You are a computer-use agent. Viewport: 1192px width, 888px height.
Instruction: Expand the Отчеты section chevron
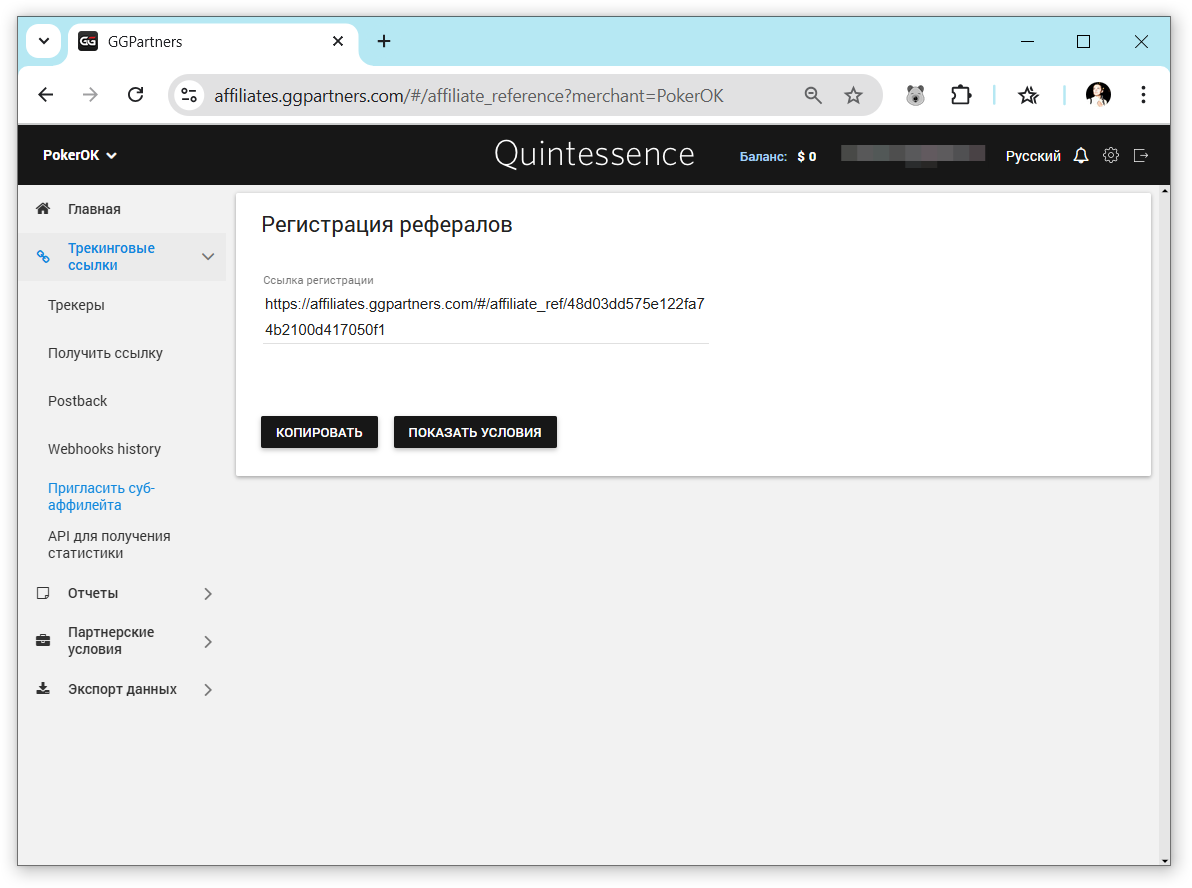pyautogui.click(x=208, y=594)
